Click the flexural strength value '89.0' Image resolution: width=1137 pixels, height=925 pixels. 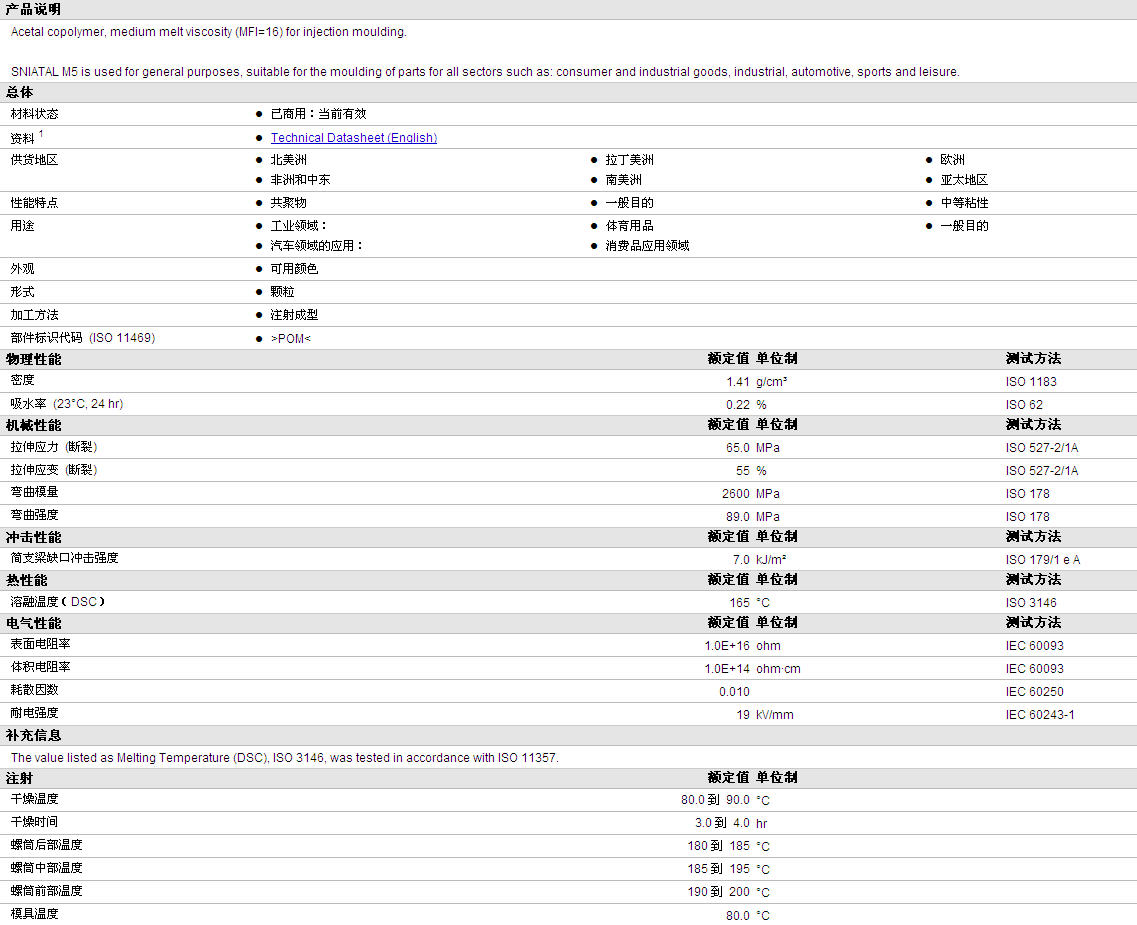pyautogui.click(x=738, y=517)
